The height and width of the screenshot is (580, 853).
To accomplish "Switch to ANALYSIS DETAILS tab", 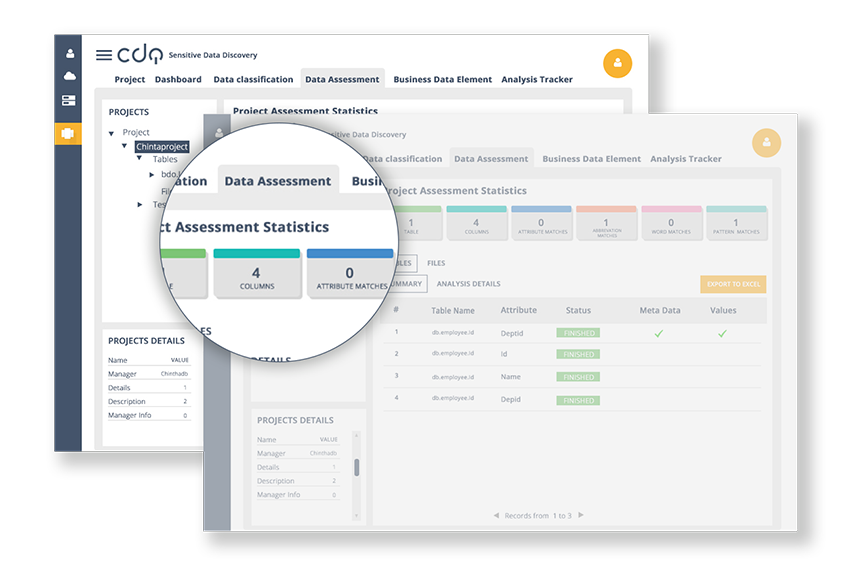I will (x=468, y=284).
